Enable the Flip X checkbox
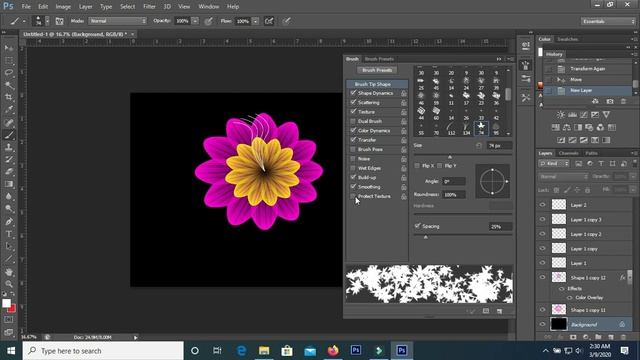The height and width of the screenshot is (360, 640). 417,166
